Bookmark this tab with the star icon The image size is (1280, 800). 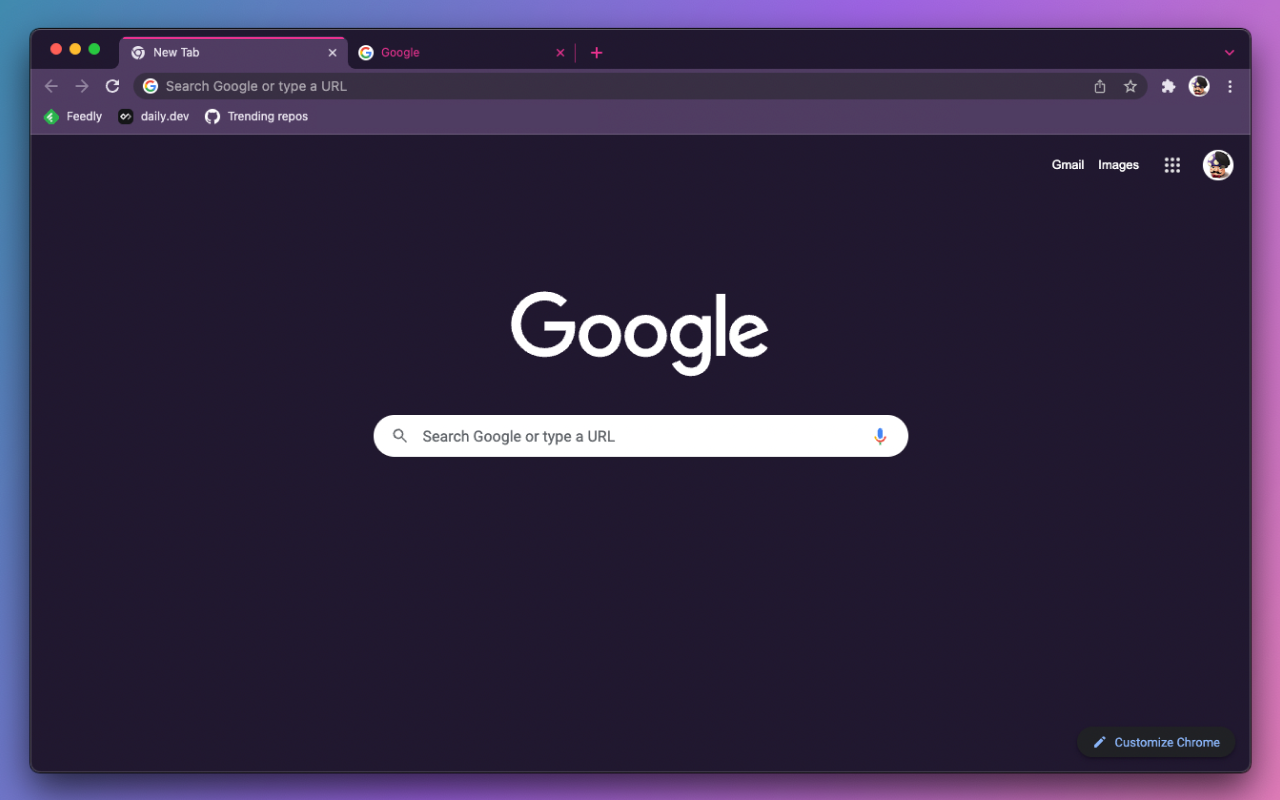[x=1130, y=86]
